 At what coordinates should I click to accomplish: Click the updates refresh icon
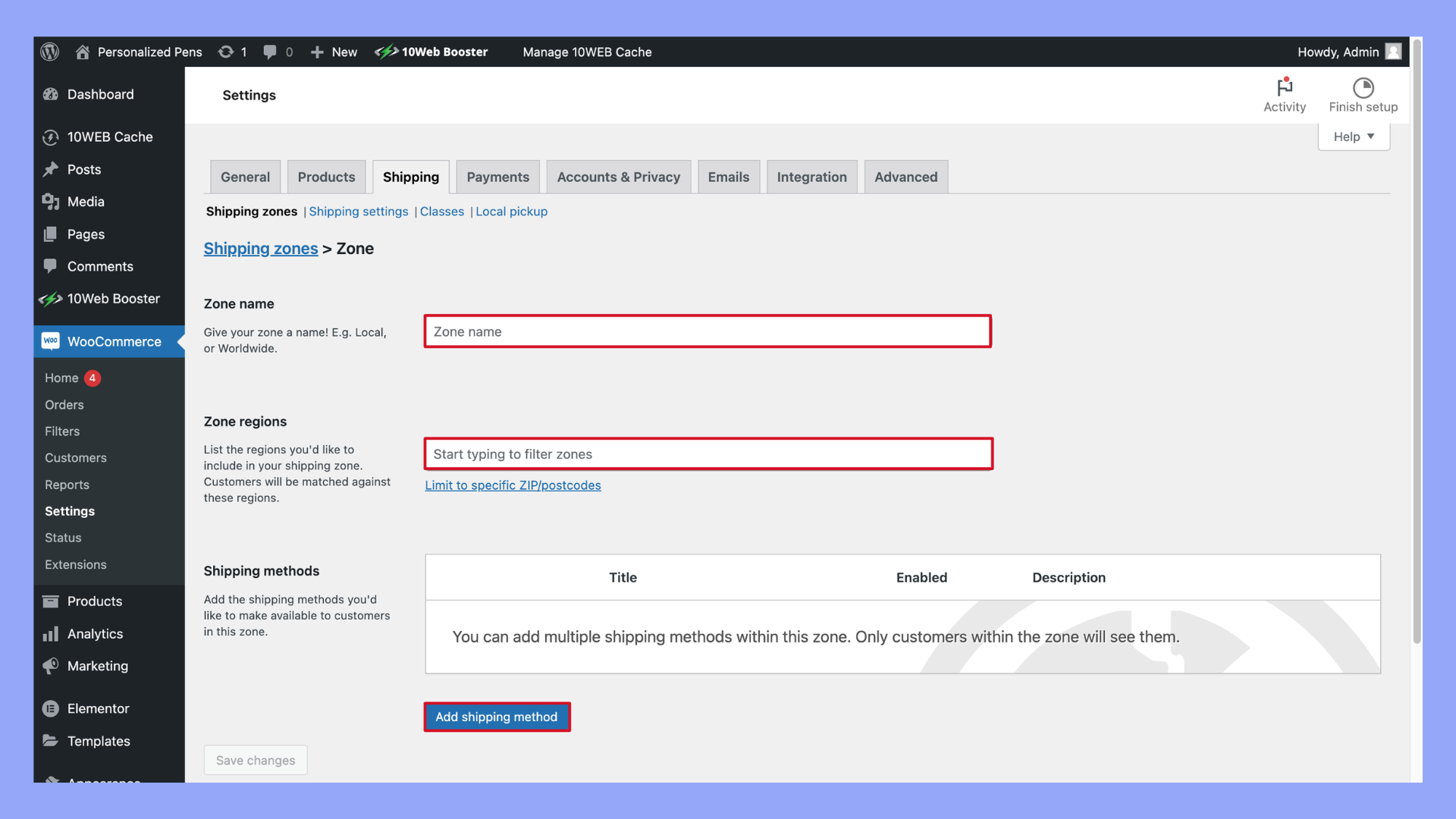pyautogui.click(x=226, y=52)
